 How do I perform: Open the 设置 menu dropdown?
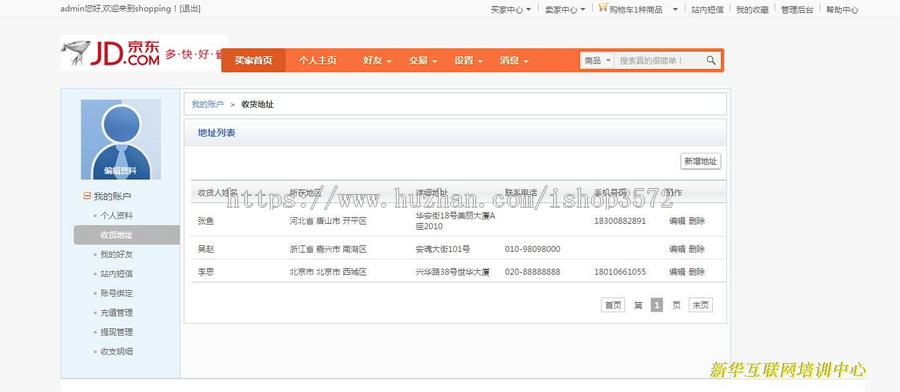tap(468, 60)
